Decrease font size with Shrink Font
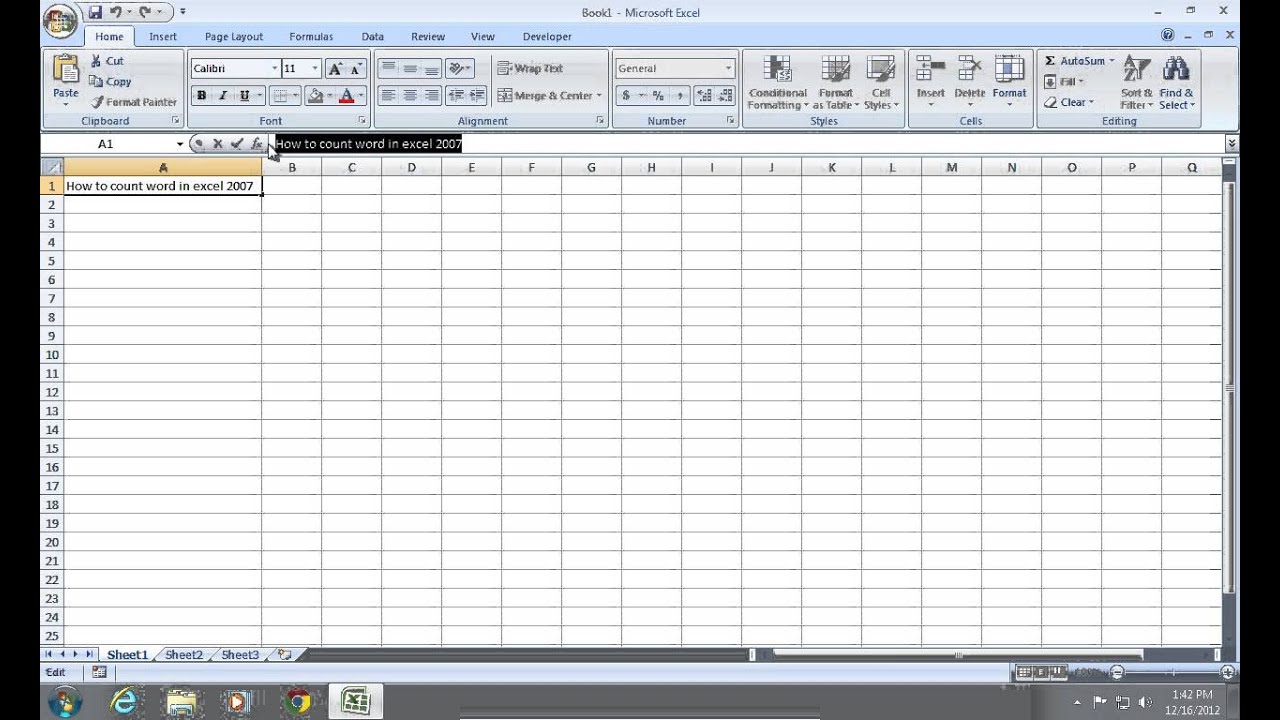This screenshot has width=1280, height=720. [x=356, y=69]
